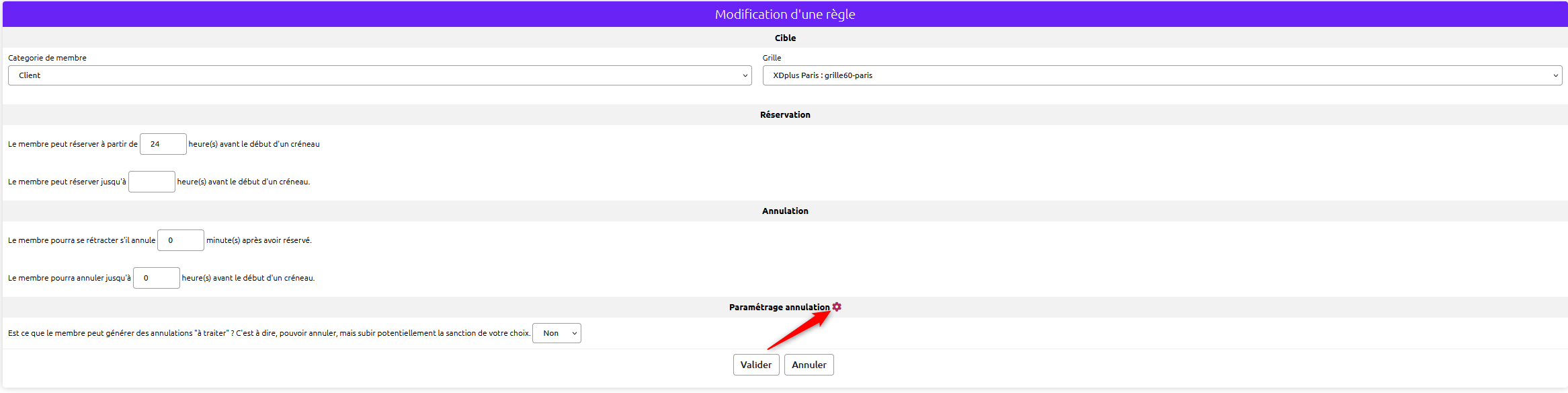Click the 'Le membre peut réserver à partir de' label
Image resolution: width=1568 pixels, height=393 pixels.
[73, 144]
